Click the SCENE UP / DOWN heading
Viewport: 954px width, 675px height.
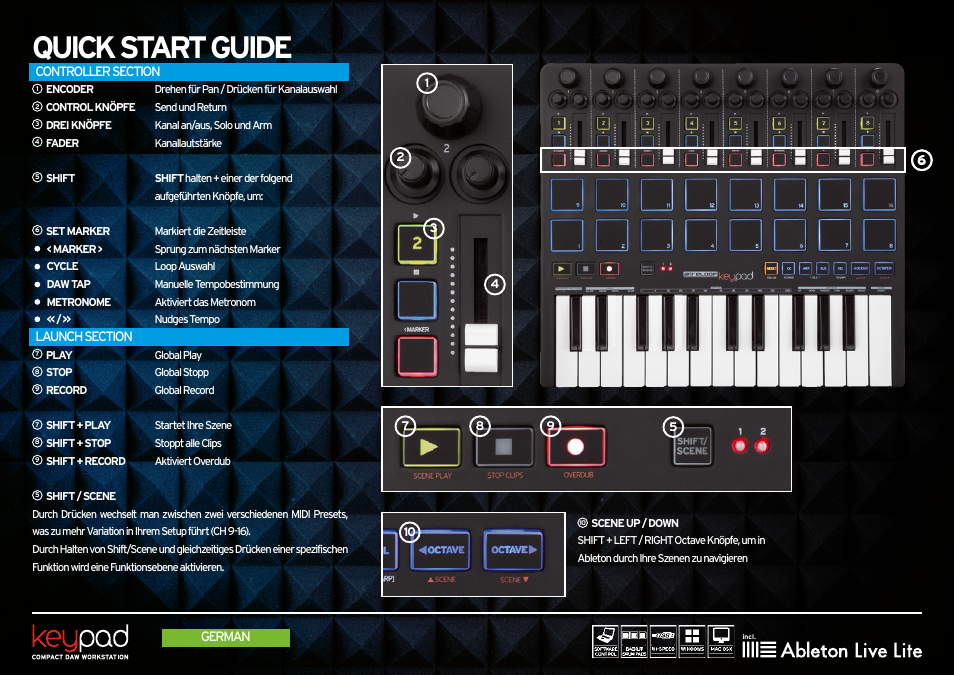point(634,523)
